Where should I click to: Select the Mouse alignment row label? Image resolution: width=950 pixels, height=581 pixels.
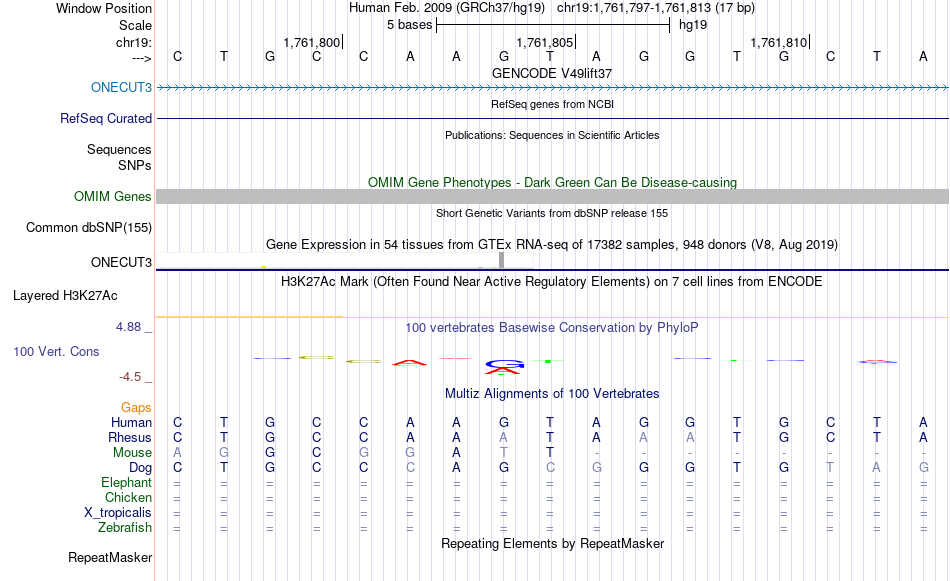[x=132, y=453]
